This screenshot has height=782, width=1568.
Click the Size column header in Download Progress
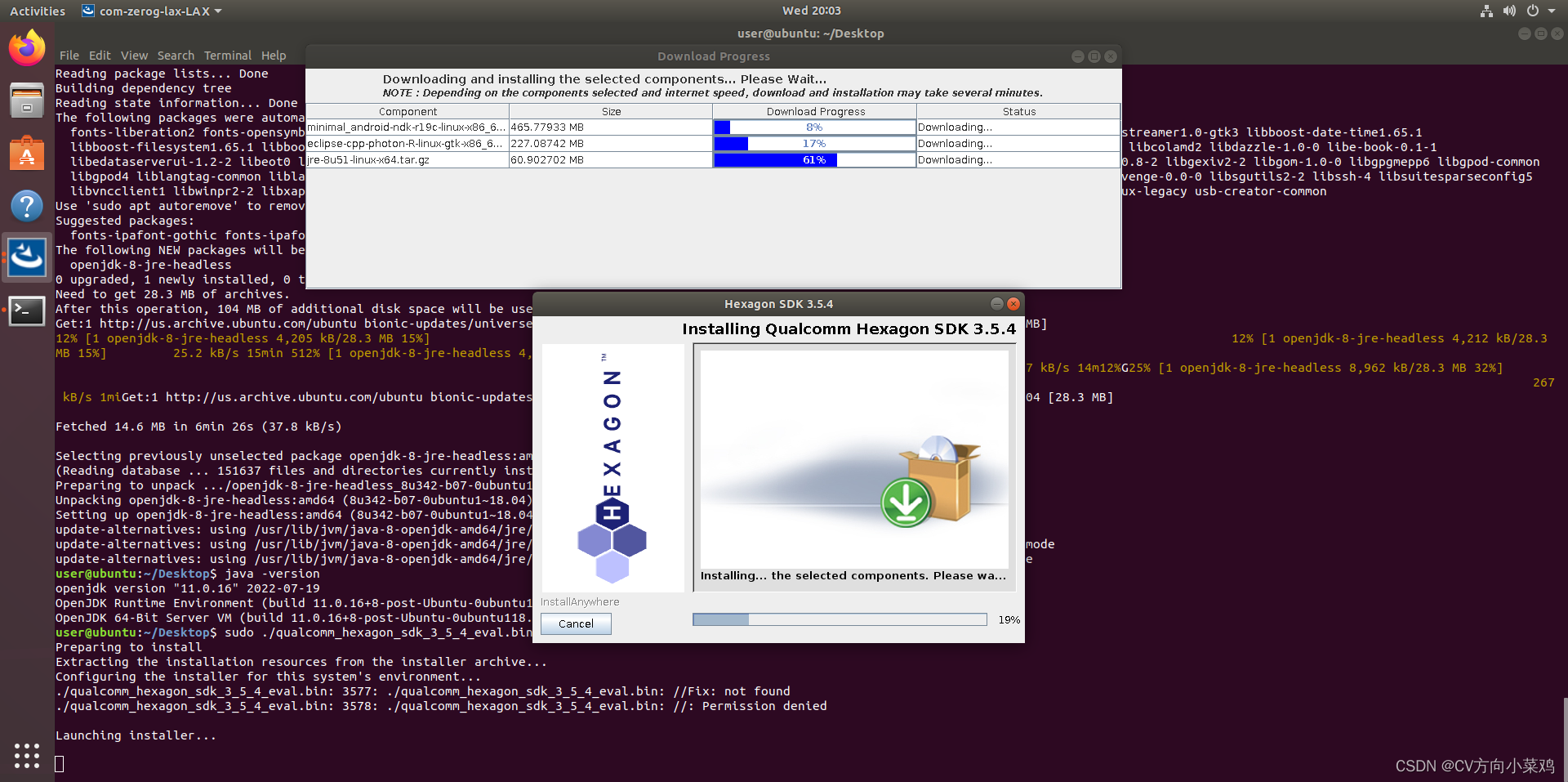point(610,111)
